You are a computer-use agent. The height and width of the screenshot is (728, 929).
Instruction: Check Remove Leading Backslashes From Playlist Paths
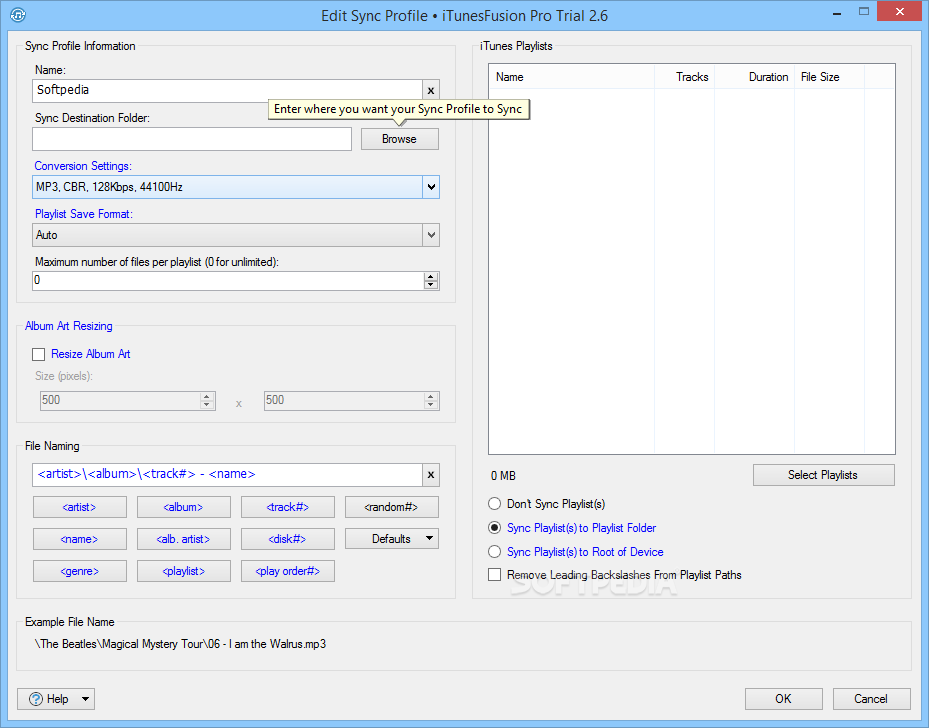[494, 575]
